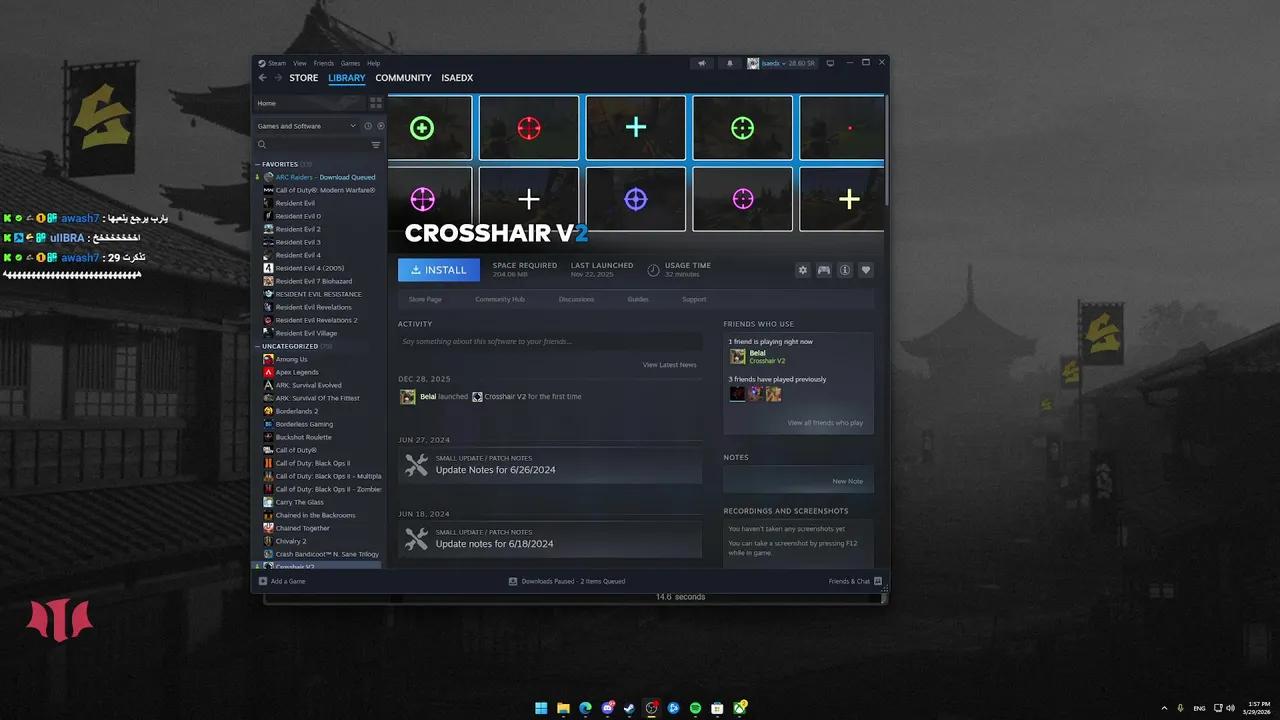Open Microsoft Edge from the taskbar
The height and width of the screenshot is (720, 1280).
[x=585, y=708]
